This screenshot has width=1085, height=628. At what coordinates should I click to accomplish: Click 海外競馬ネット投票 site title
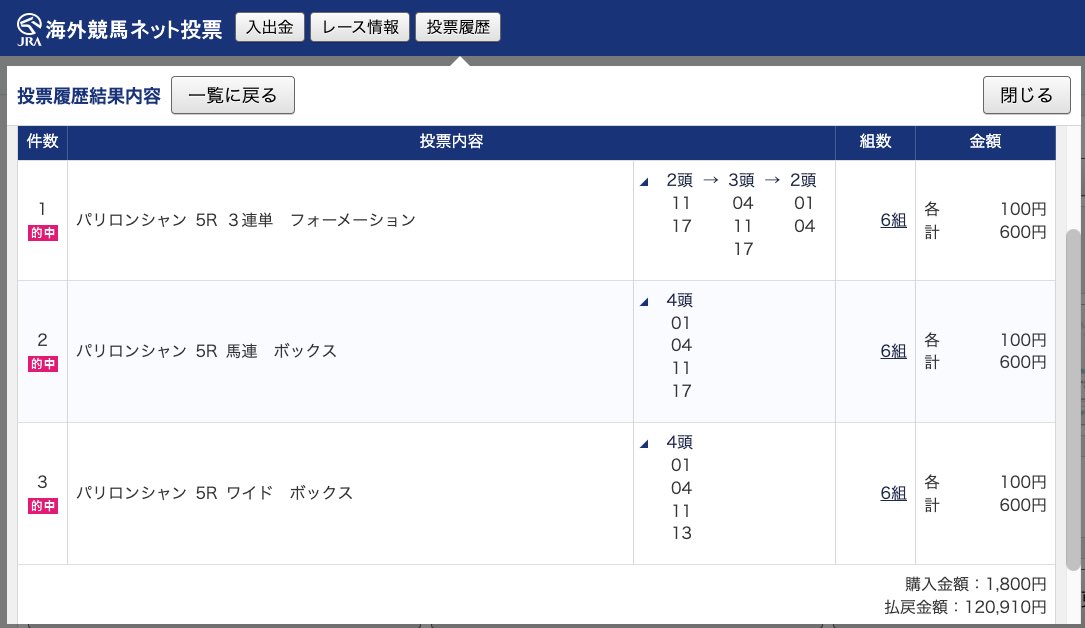(x=134, y=29)
